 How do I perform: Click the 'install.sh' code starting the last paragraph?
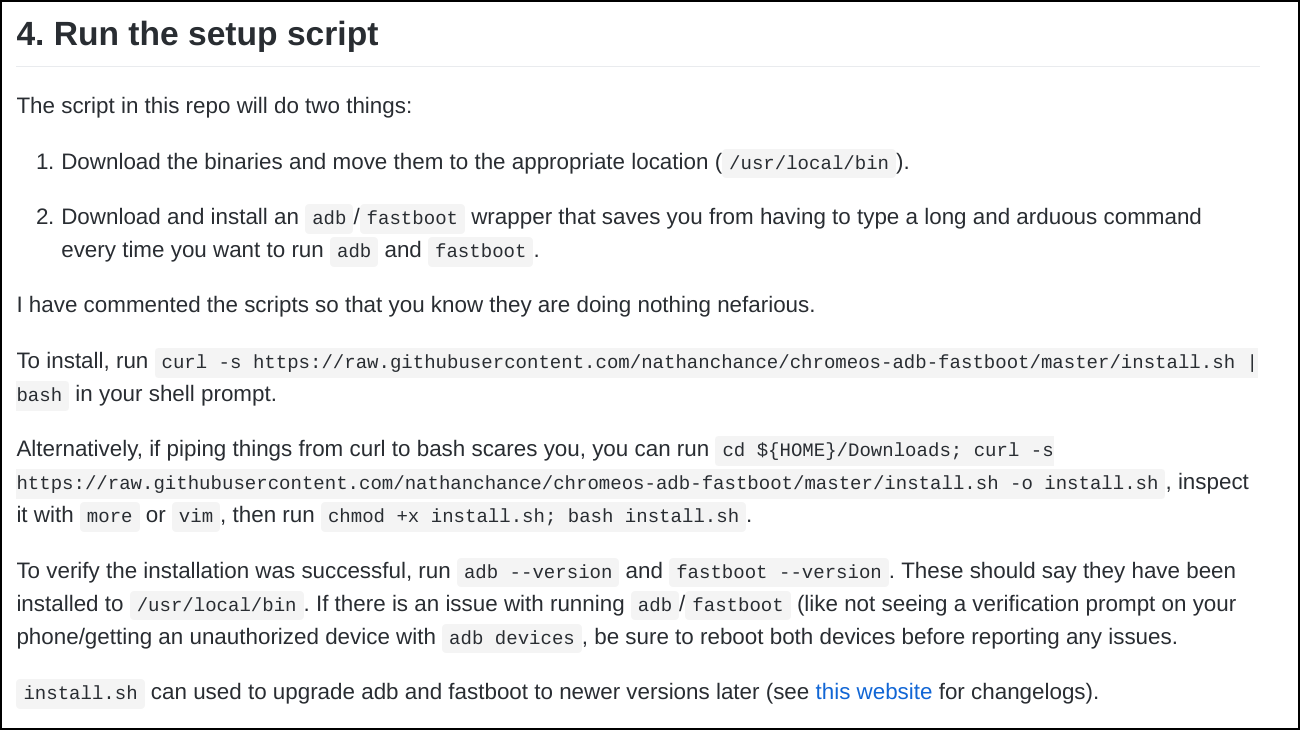point(81,694)
